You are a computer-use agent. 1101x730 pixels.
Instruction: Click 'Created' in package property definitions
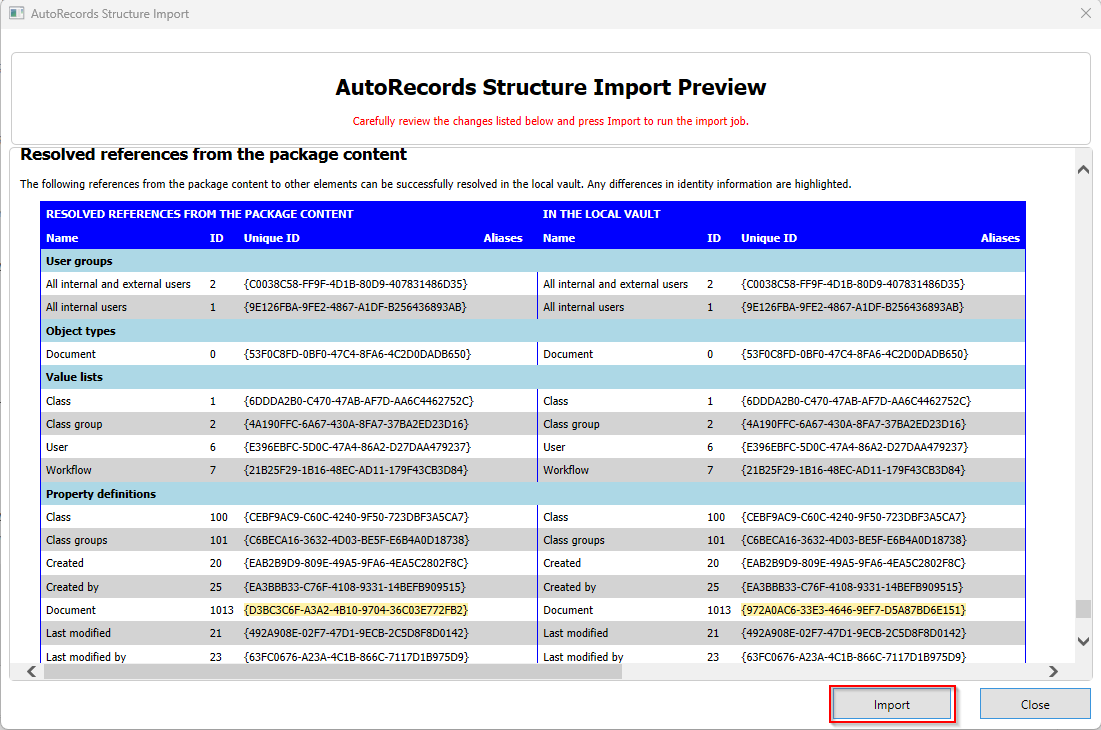65,563
